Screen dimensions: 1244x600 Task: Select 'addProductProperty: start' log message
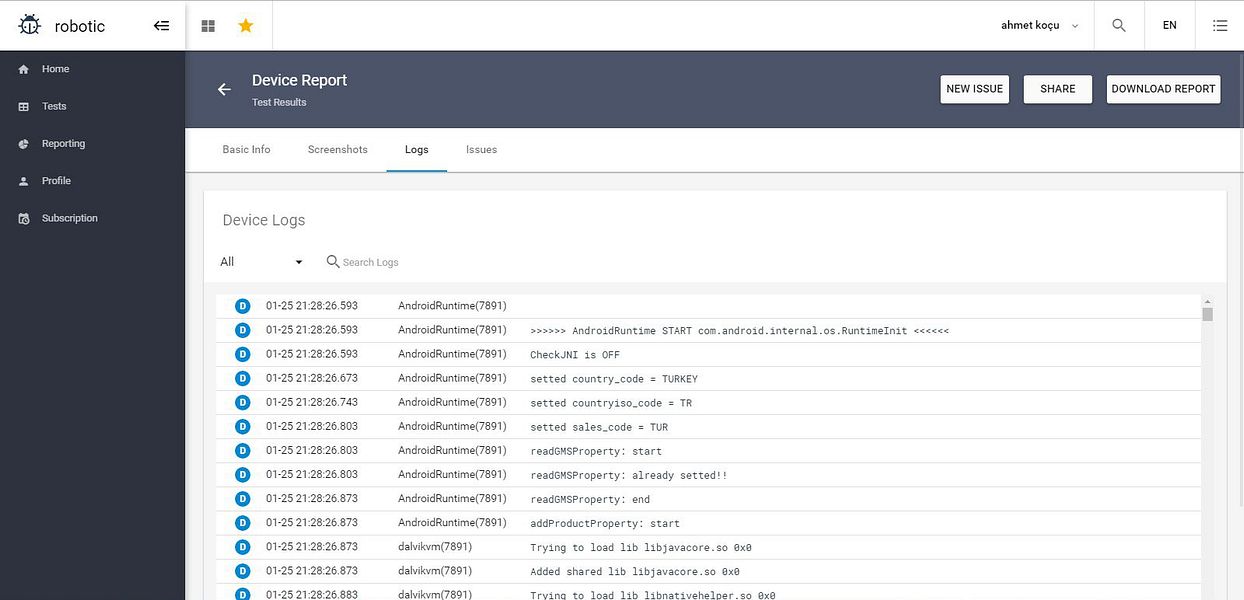point(605,523)
